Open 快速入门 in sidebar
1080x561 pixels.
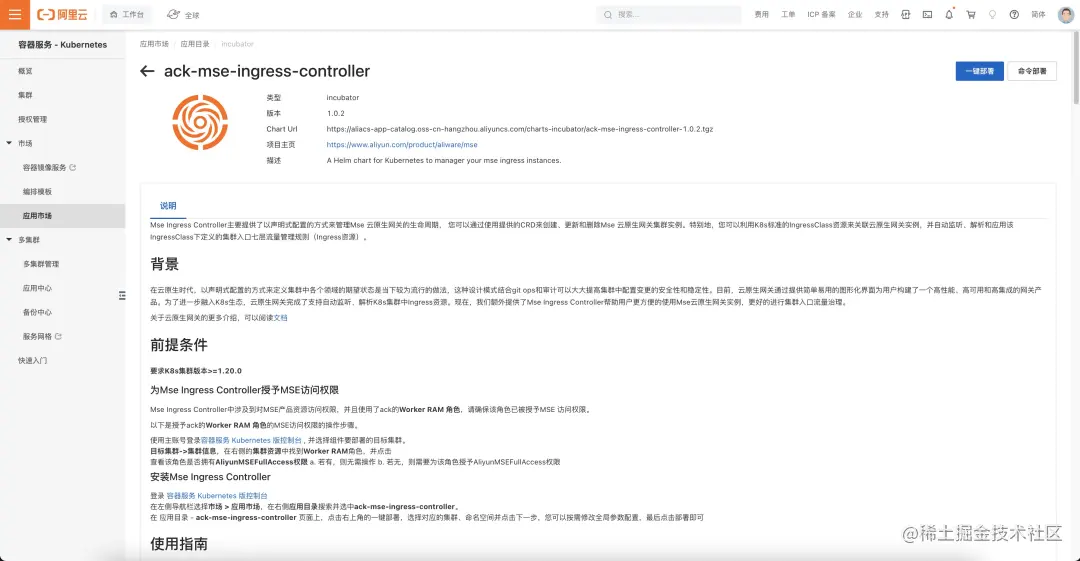(32, 360)
